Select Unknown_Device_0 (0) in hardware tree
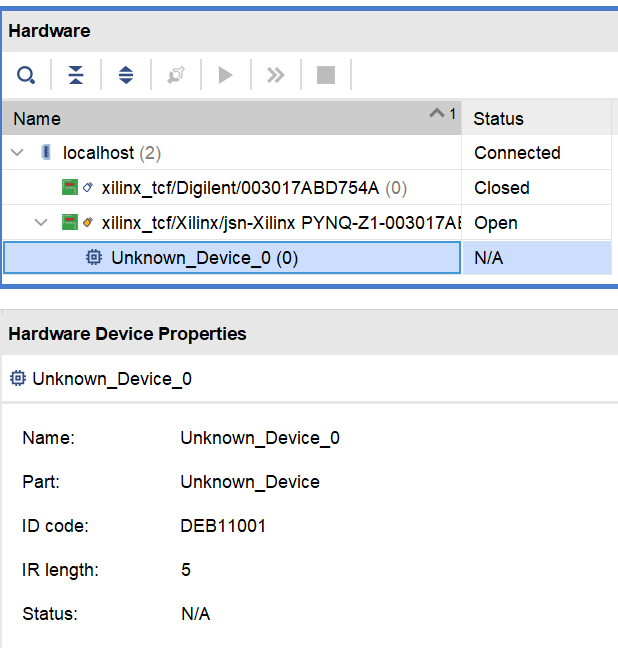 tap(231, 258)
